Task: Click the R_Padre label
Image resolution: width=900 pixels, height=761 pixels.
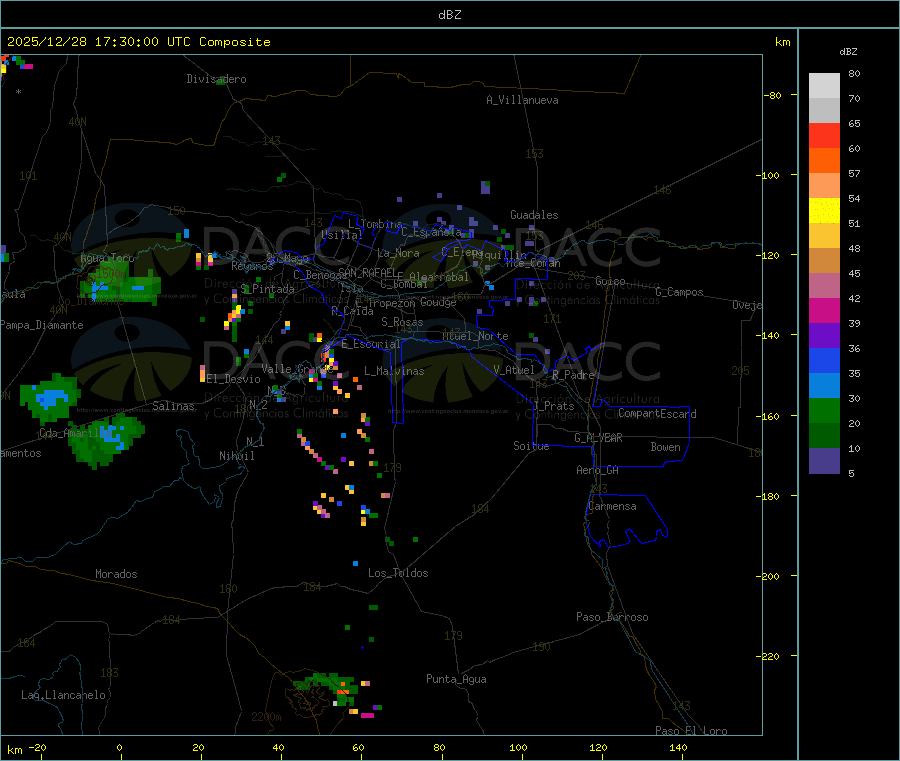Action: [573, 375]
